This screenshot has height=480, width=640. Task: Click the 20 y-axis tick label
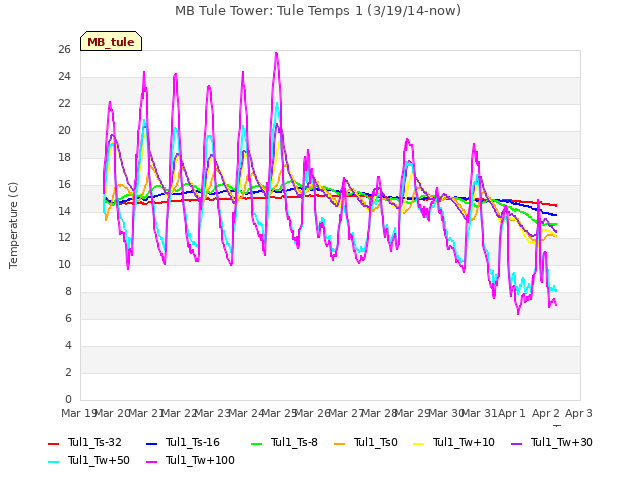click(x=64, y=131)
